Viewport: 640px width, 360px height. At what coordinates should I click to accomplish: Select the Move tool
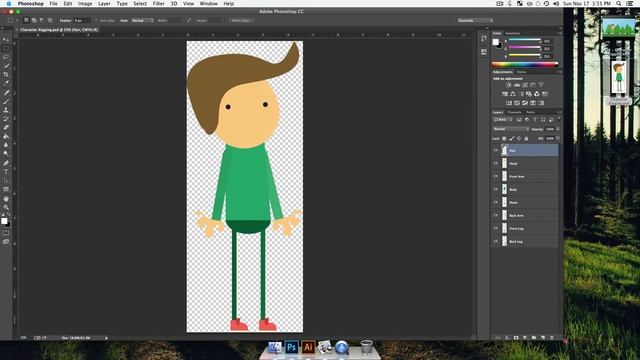tap(6, 40)
